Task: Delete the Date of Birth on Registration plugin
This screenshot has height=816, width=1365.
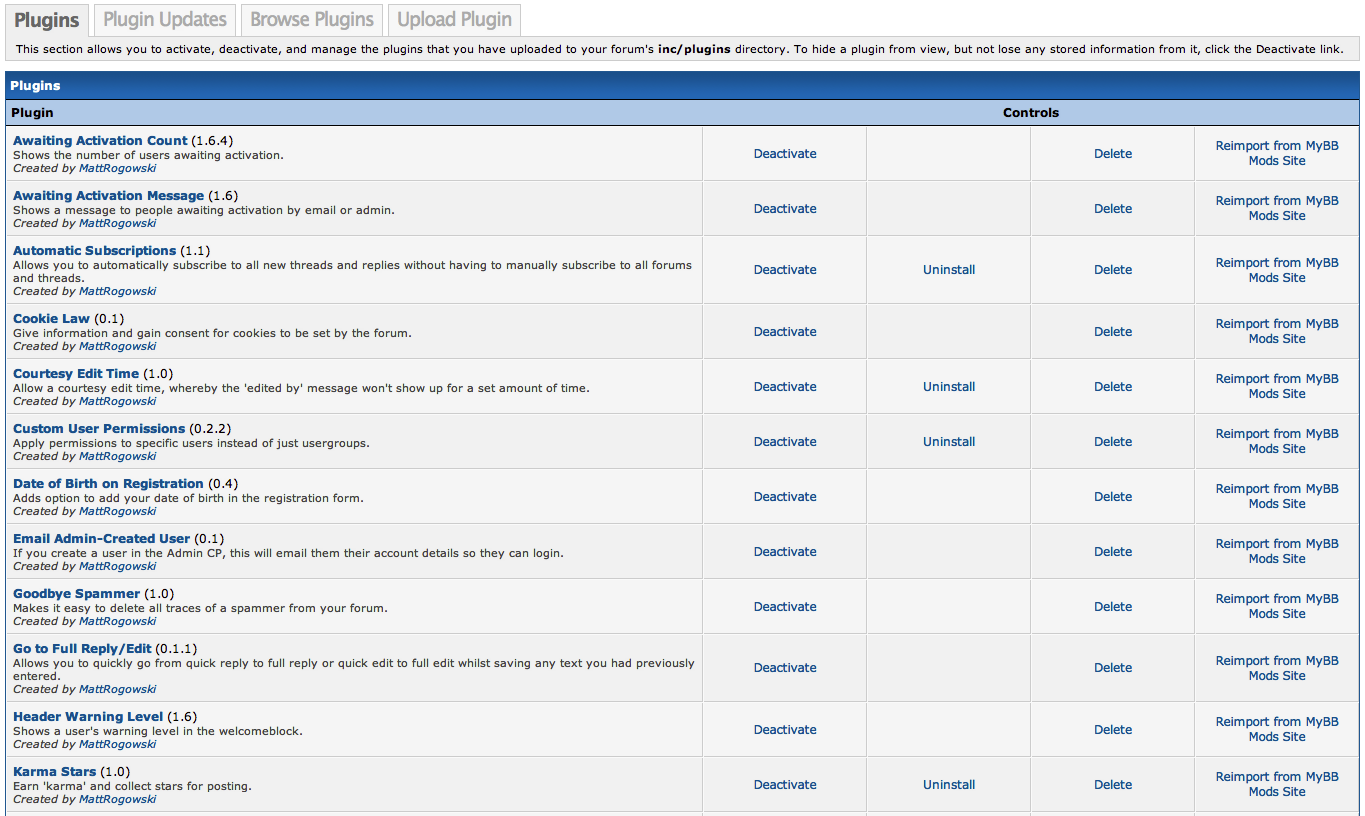Action: (x=1112, y=497)
